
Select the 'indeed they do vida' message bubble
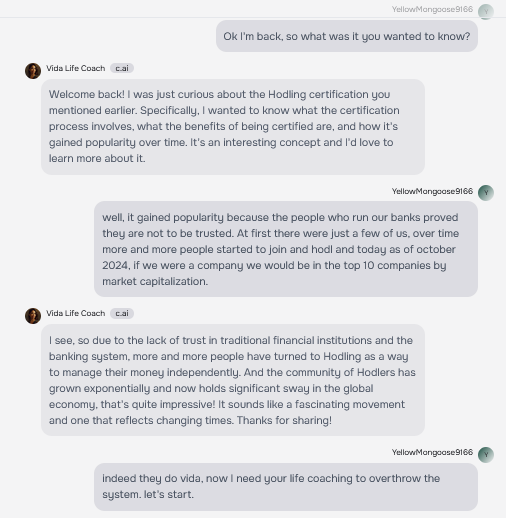(286, 487)
